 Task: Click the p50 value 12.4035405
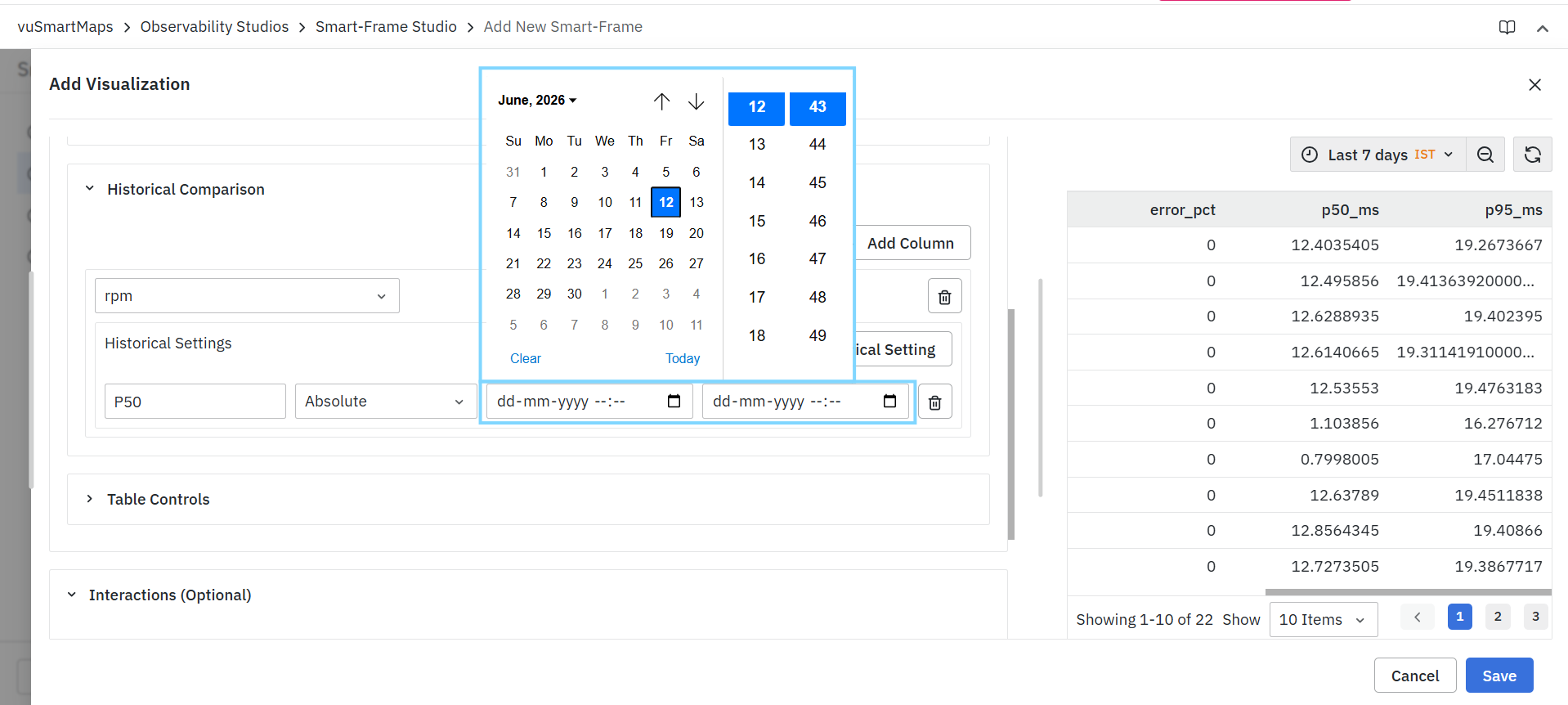coord(1335,245)
